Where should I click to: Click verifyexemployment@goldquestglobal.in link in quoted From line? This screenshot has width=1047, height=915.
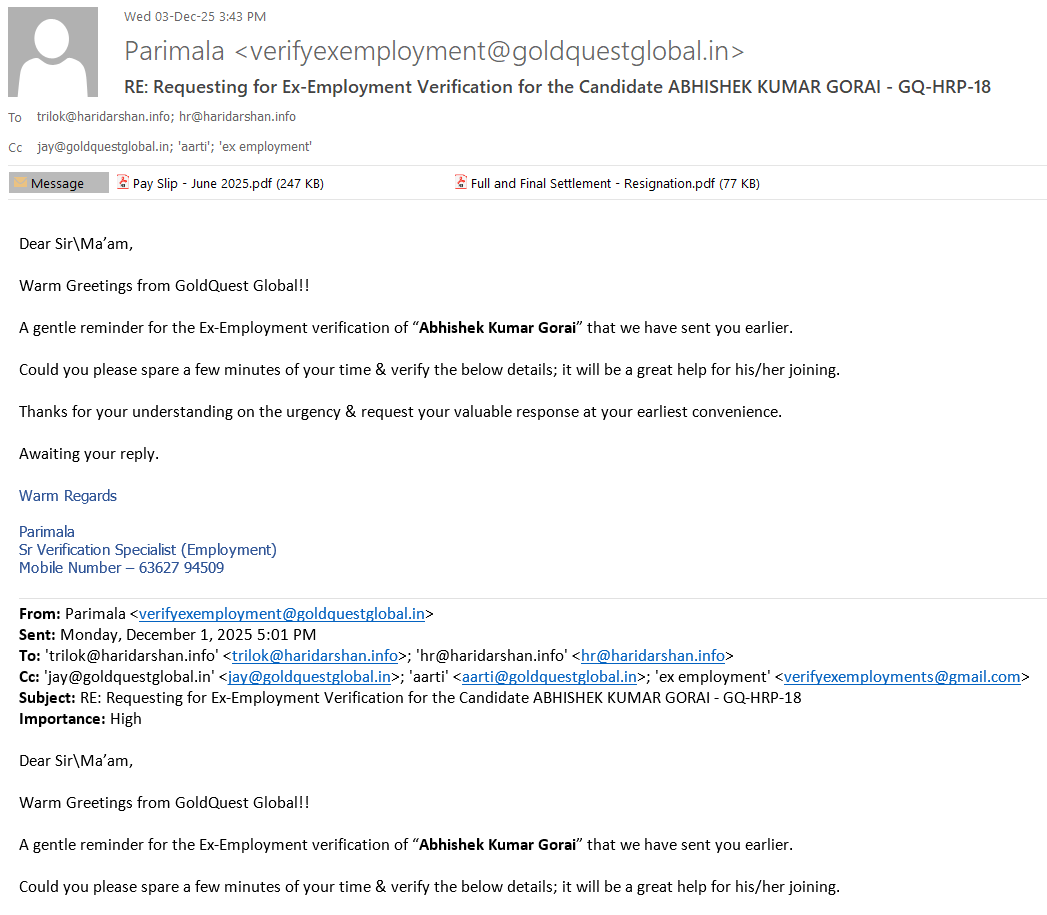tap(282, 614)
